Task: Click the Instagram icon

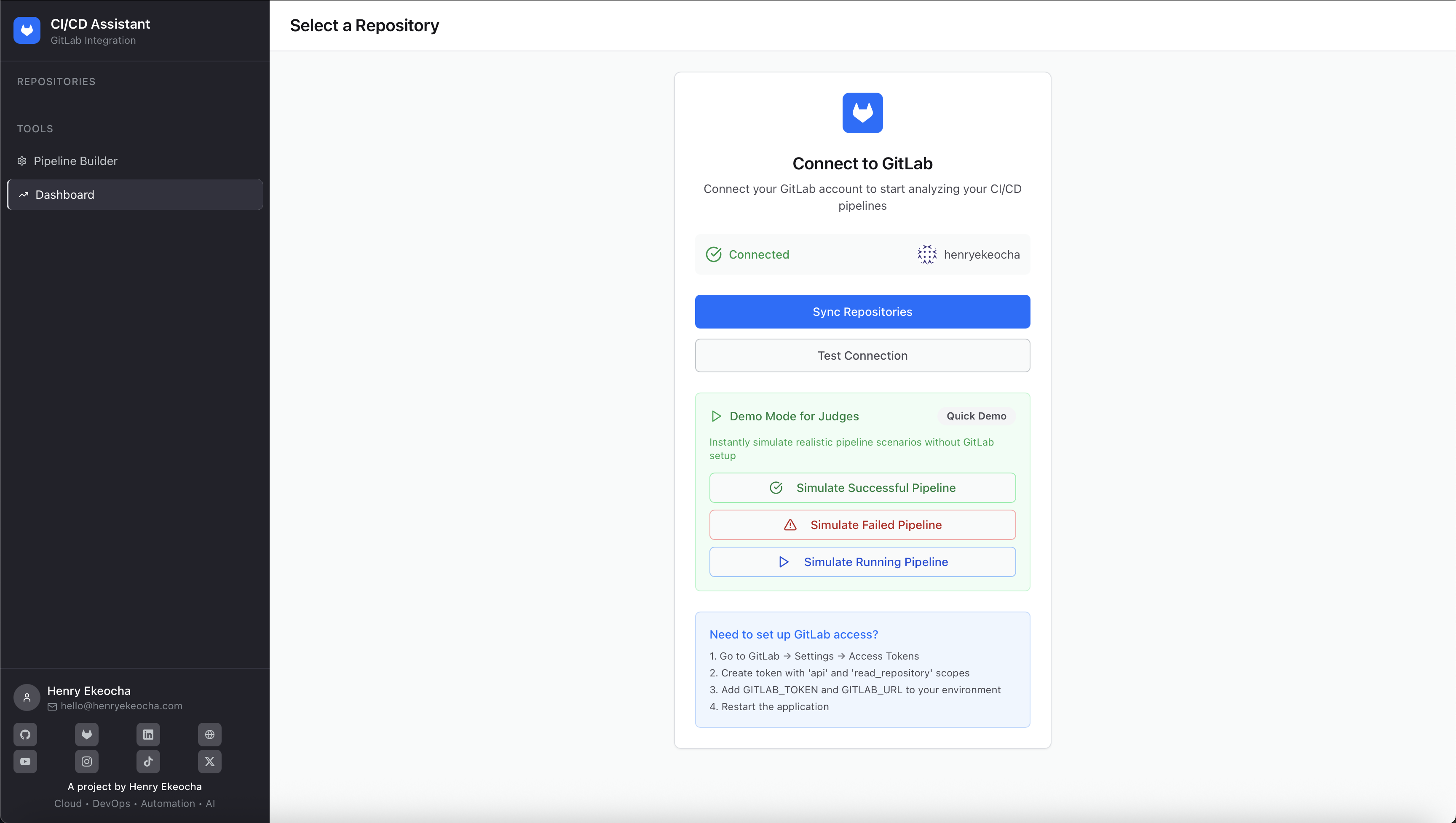Action: click(86, 762)
